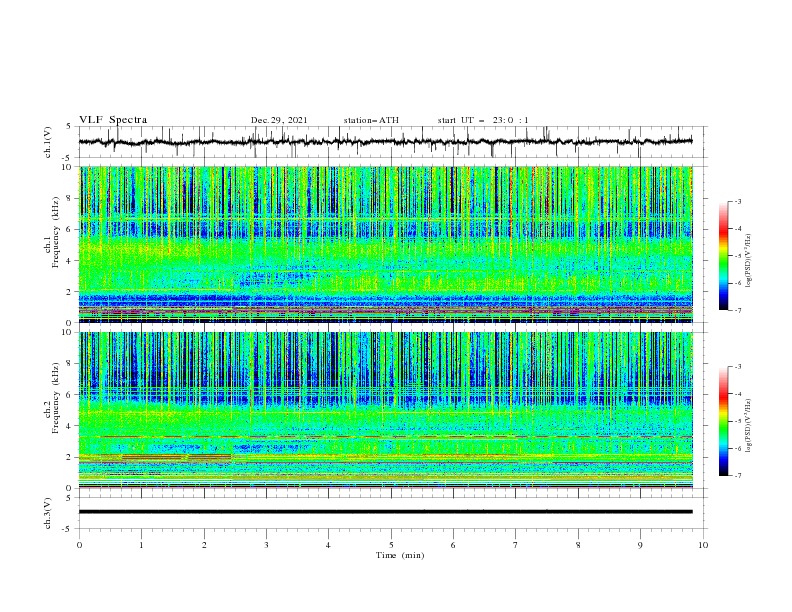792x612 pixels.
Task: Select the date label "Dec.29, 2021"
Action: coord(279,120)
